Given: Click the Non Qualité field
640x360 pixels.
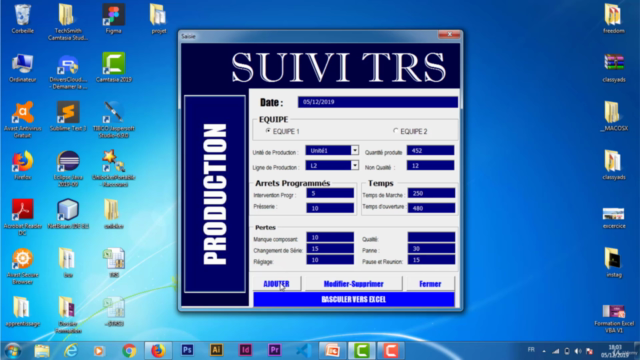Looking at the screenshot, I should [x=430, y=165].
